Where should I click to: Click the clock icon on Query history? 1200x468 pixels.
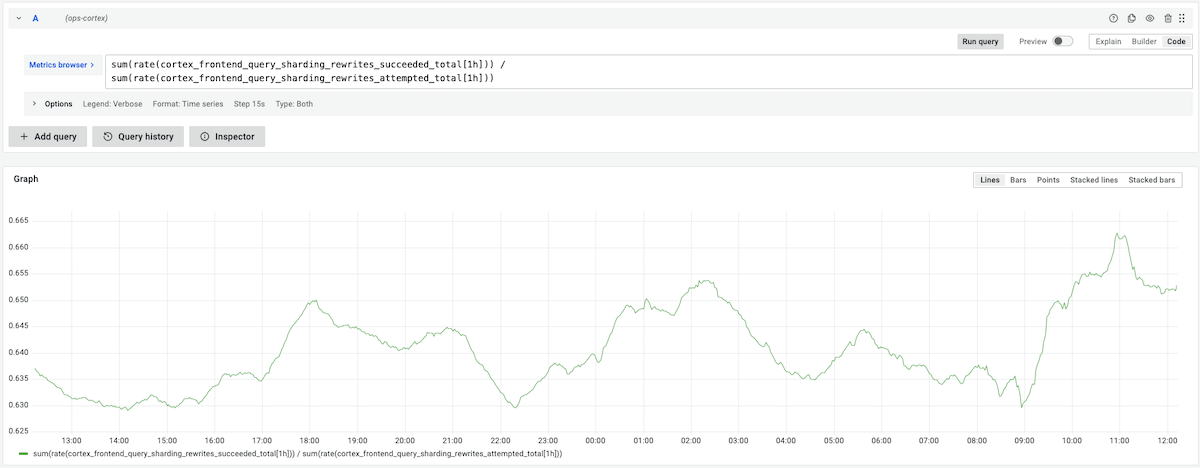(108, 136)
